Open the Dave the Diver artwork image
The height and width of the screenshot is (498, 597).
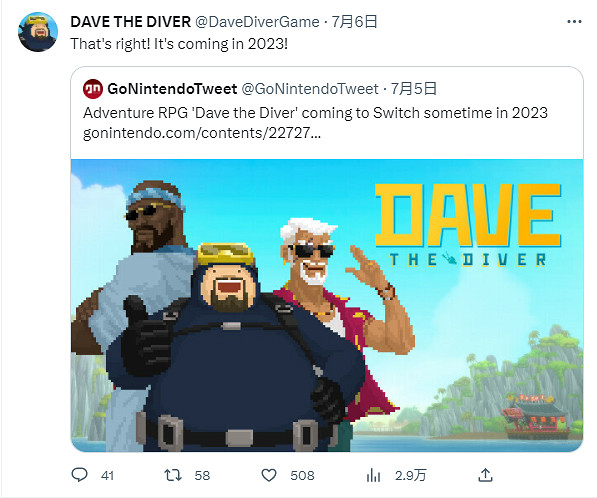click(327, 305)
